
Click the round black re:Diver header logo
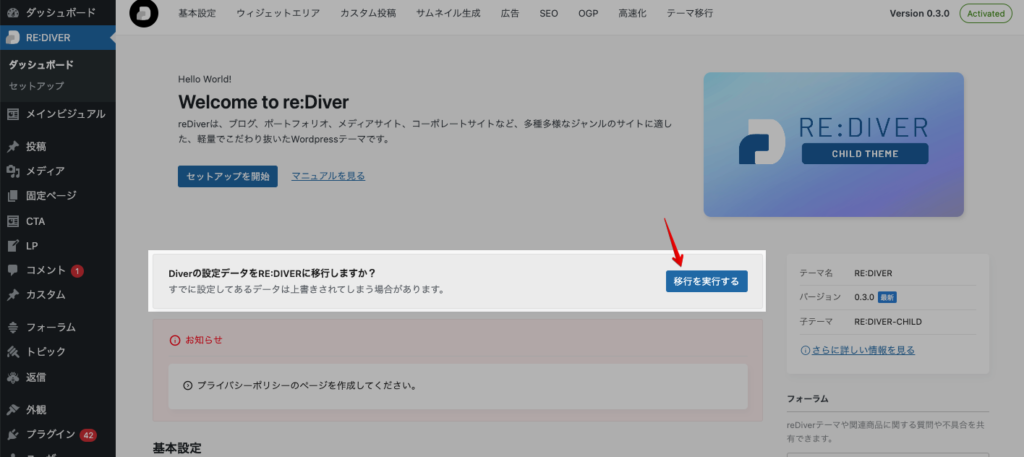click(144, 14)
